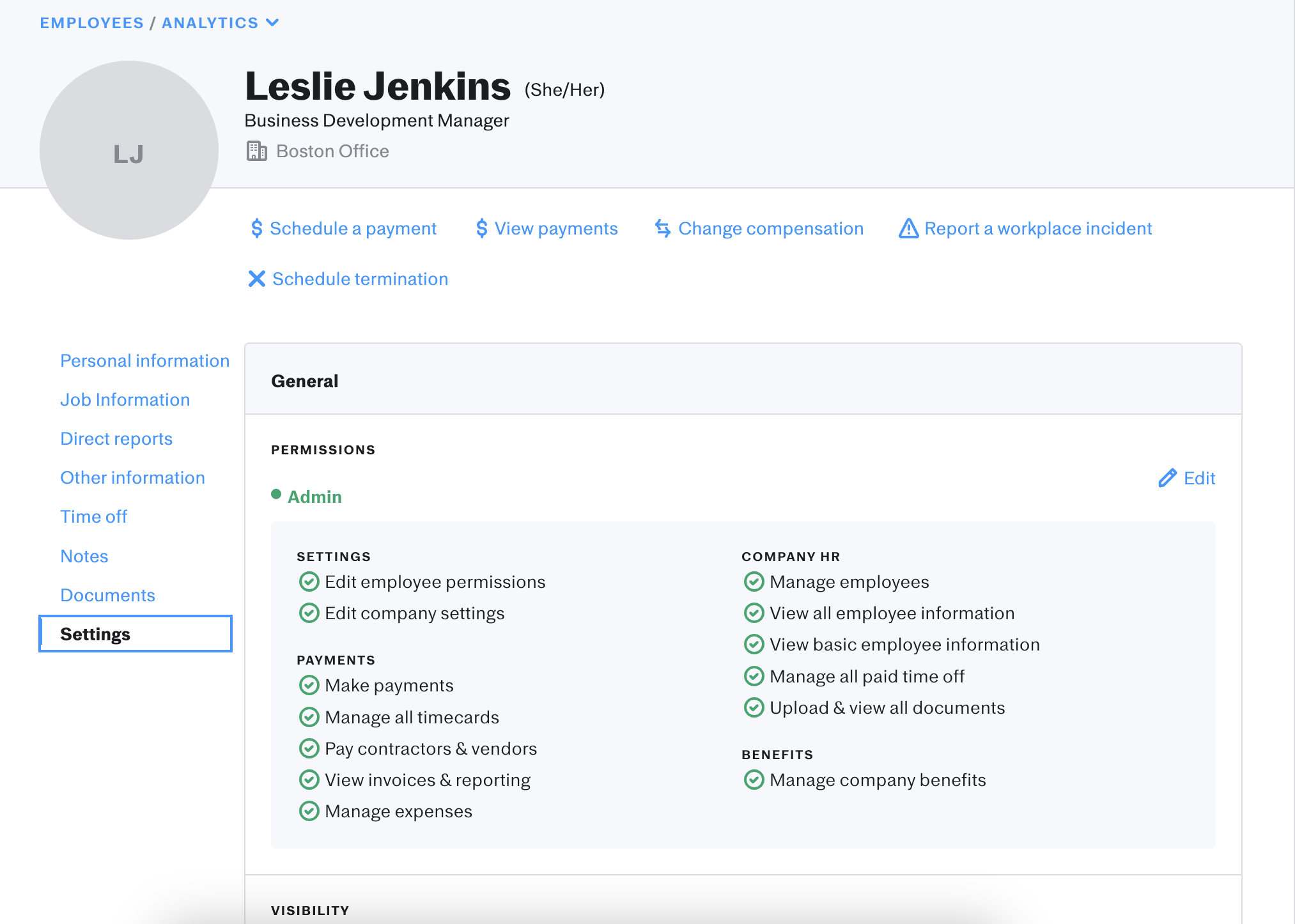This screenshot has height=924, width=1295.
Task: Click the dollar icon beside View payments
Action: pyautogui.click(x=481, y=228)
